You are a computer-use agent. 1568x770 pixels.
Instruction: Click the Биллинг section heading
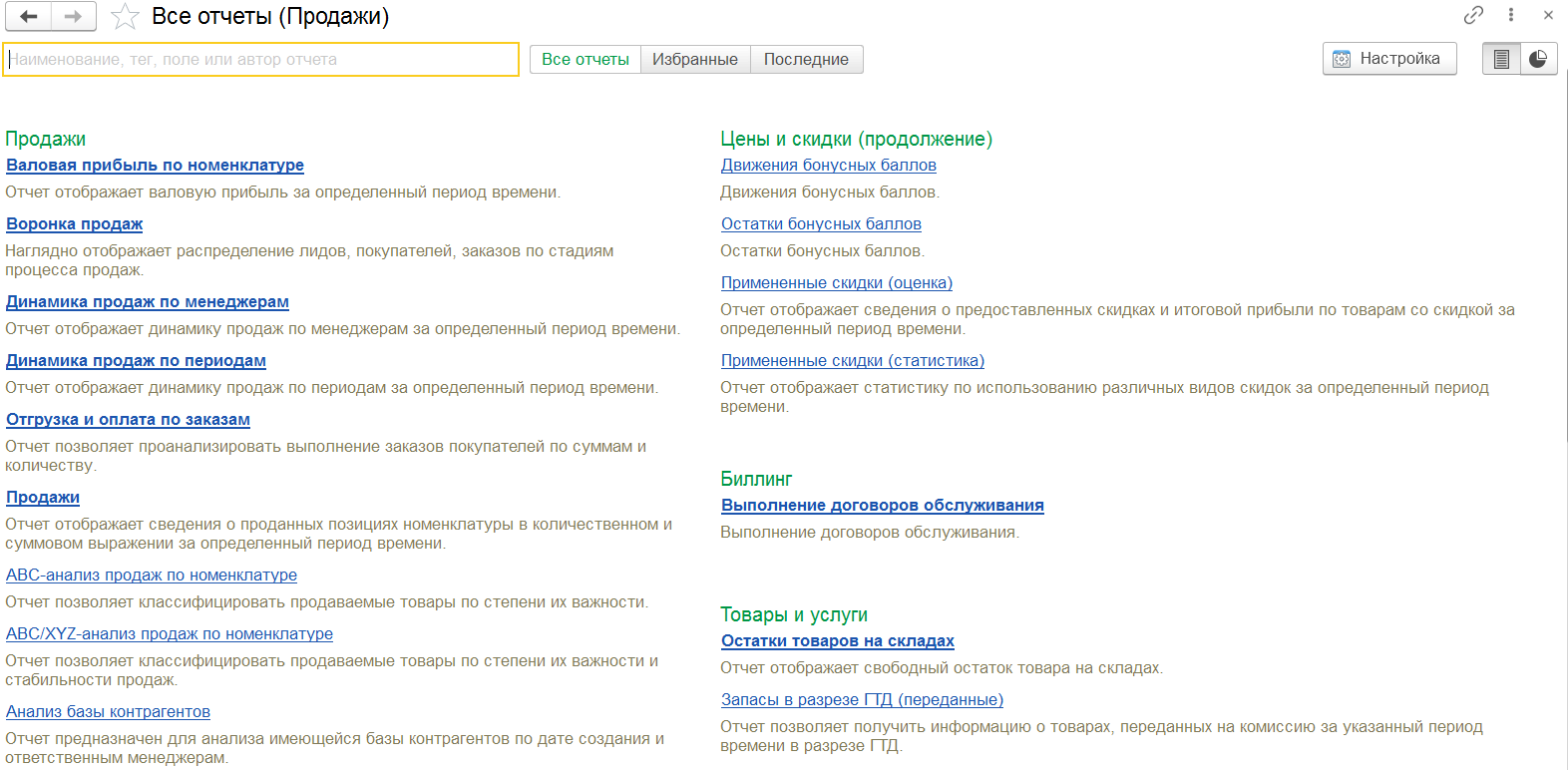756,480
